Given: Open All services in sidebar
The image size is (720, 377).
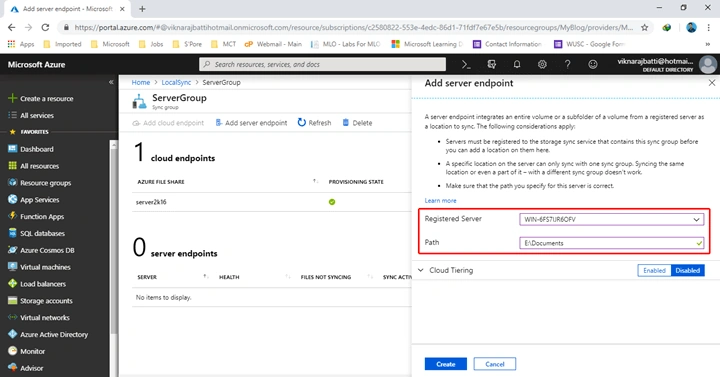Looking at the screenshot, I should (x=37, y=115).
